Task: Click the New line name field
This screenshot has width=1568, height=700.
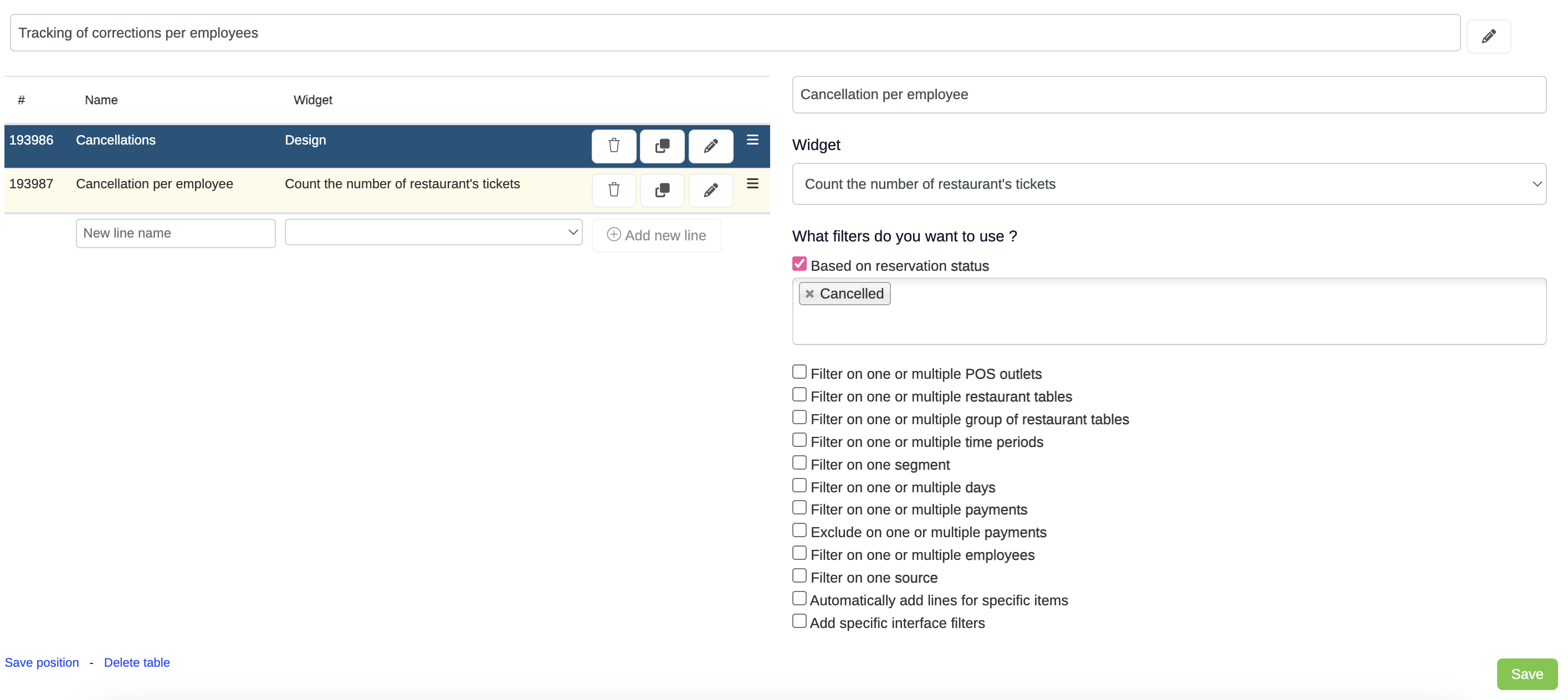Action: click(175, 234)
